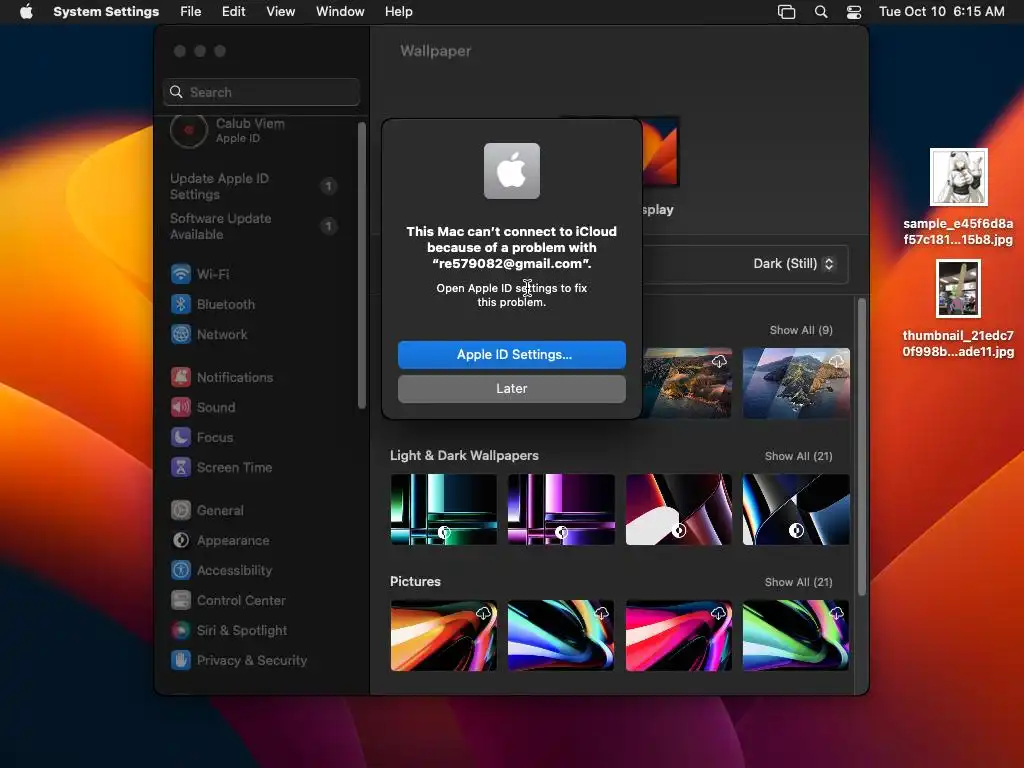The width and height of the screenshot is (1024, 768).
Task: Open Privacy & Security settings icon
Action: pos(181,661)
